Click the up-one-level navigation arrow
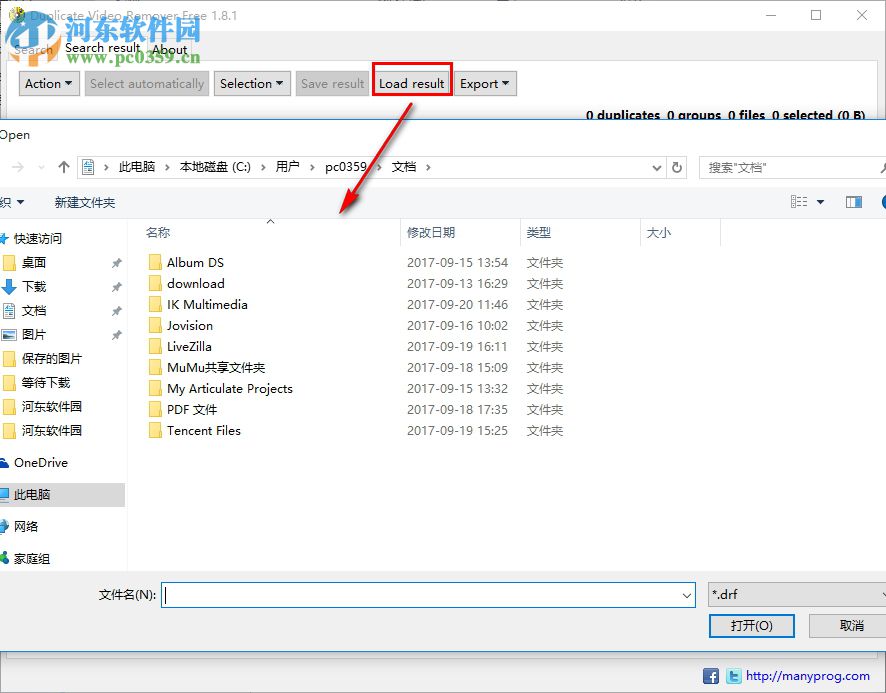Screen dimensions: 886x693 pyautogui.click(x=65, y=167)
